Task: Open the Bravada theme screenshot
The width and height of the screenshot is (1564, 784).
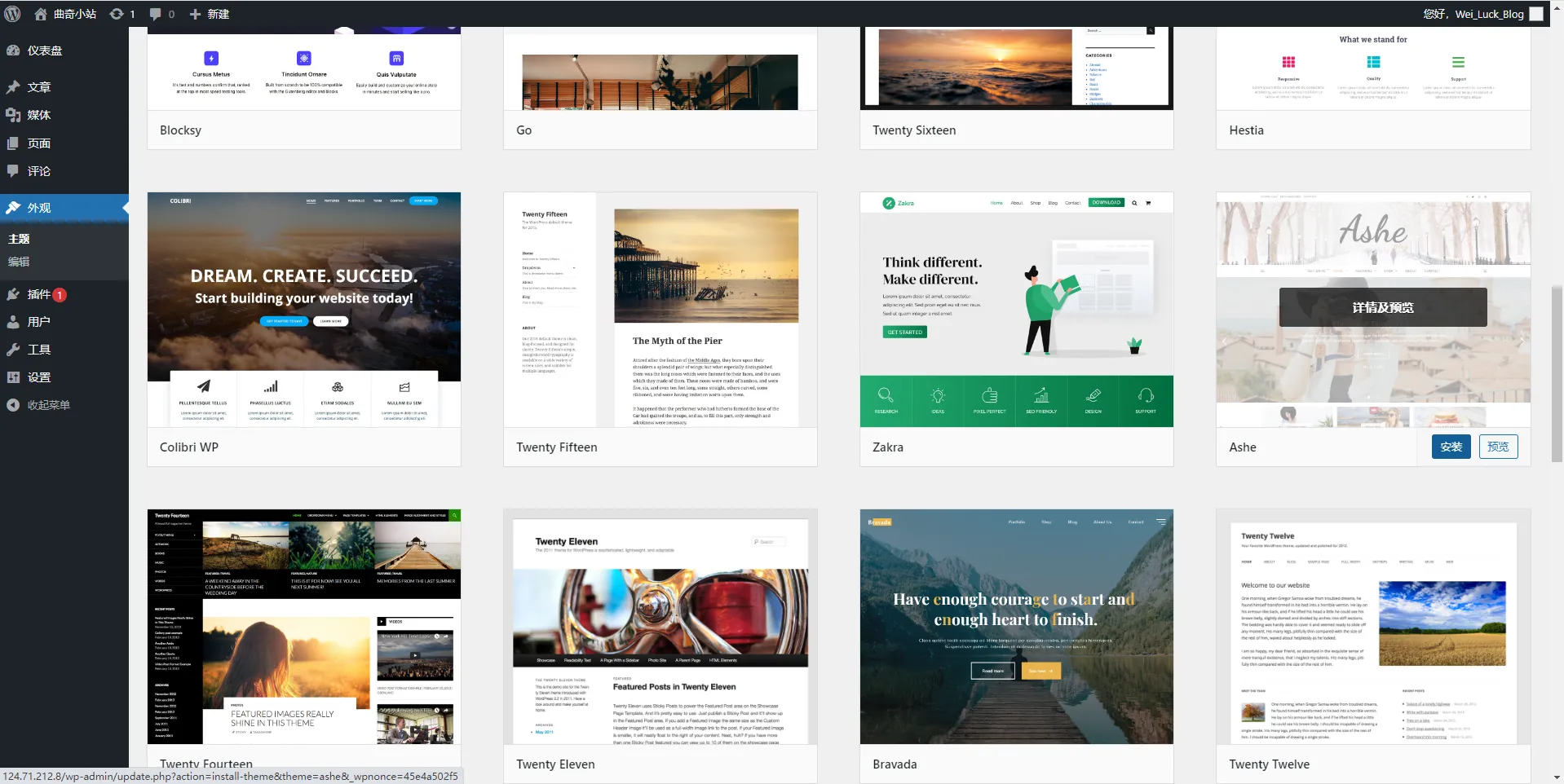Action: pyautogui.click(x=1017, y=627)
